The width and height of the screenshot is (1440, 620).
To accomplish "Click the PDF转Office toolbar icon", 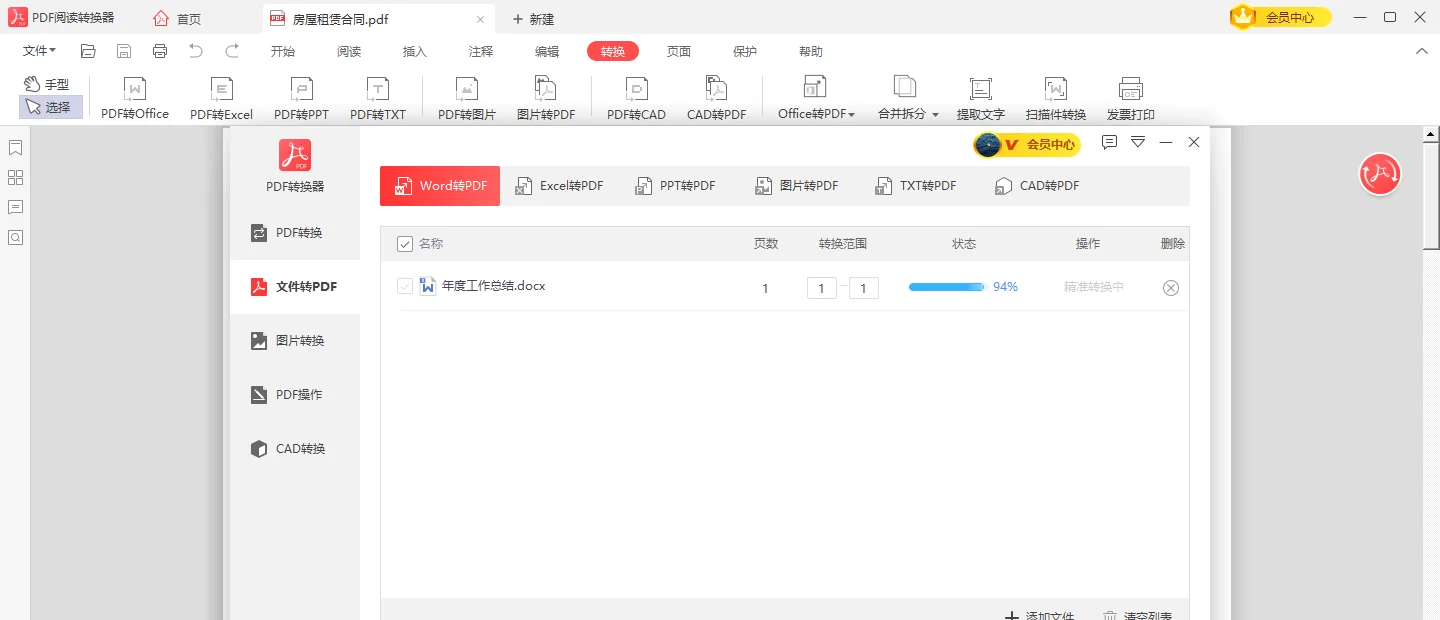I will [x=135, y=99].
